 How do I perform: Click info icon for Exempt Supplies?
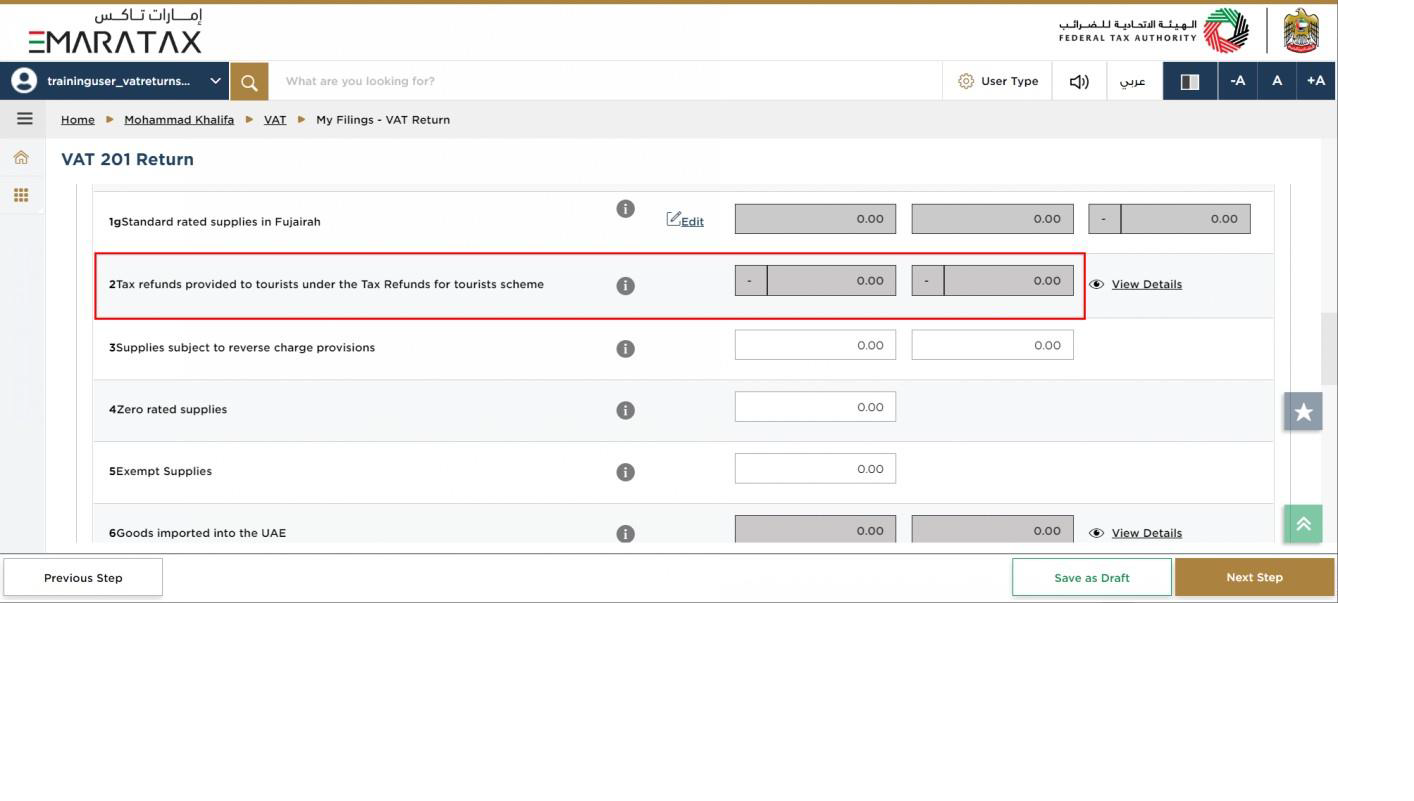click(x=625, y=472)
